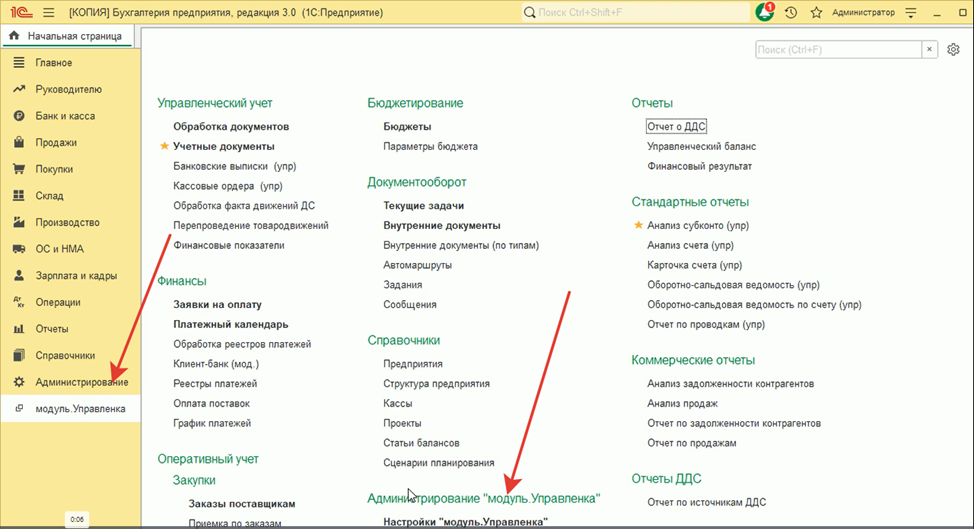This screenshot has width=974, height=529.
Task: Open the Справочники sidebar section
Action: (65, 355)
